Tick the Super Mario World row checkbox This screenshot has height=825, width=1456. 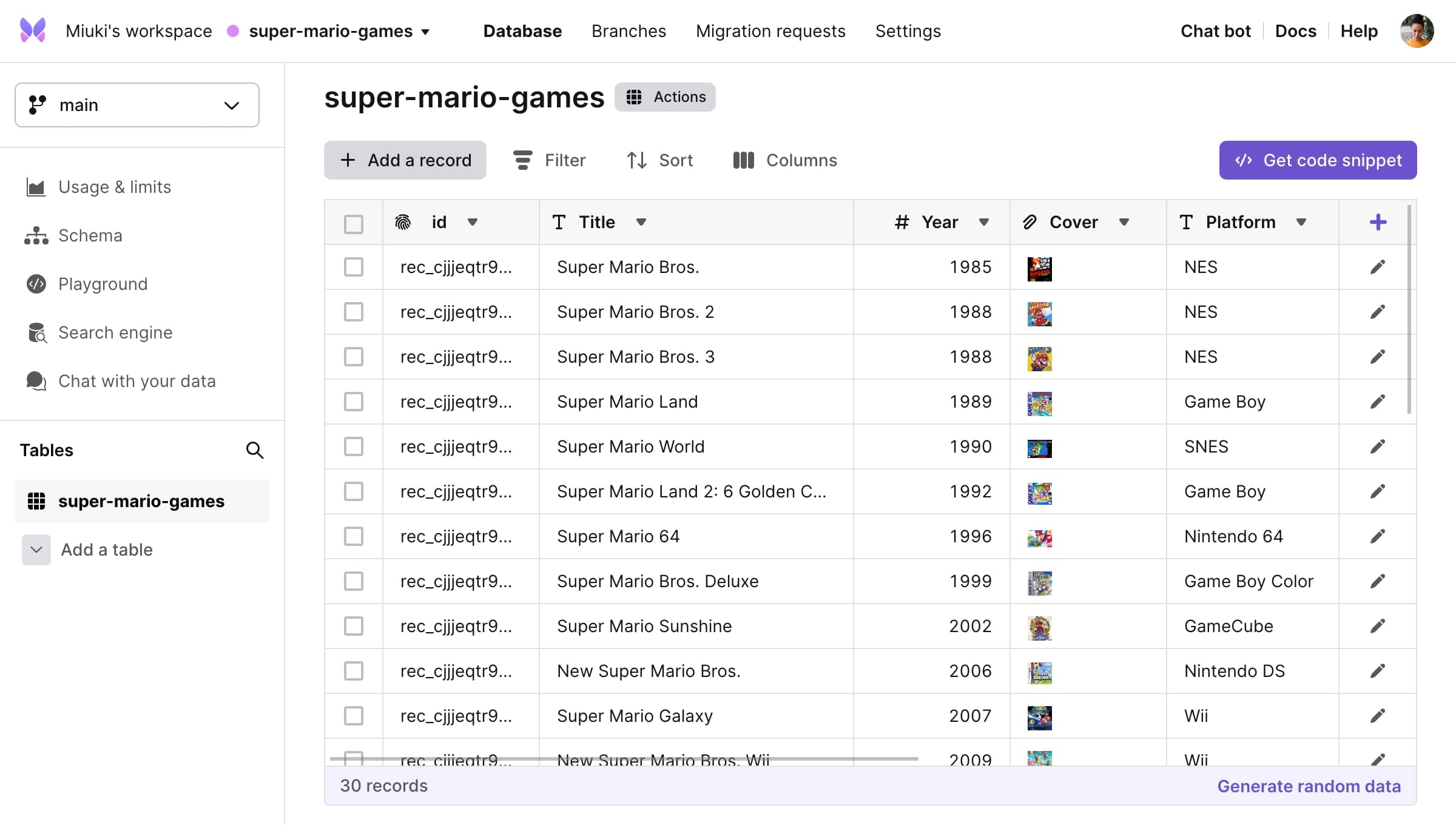354,446
